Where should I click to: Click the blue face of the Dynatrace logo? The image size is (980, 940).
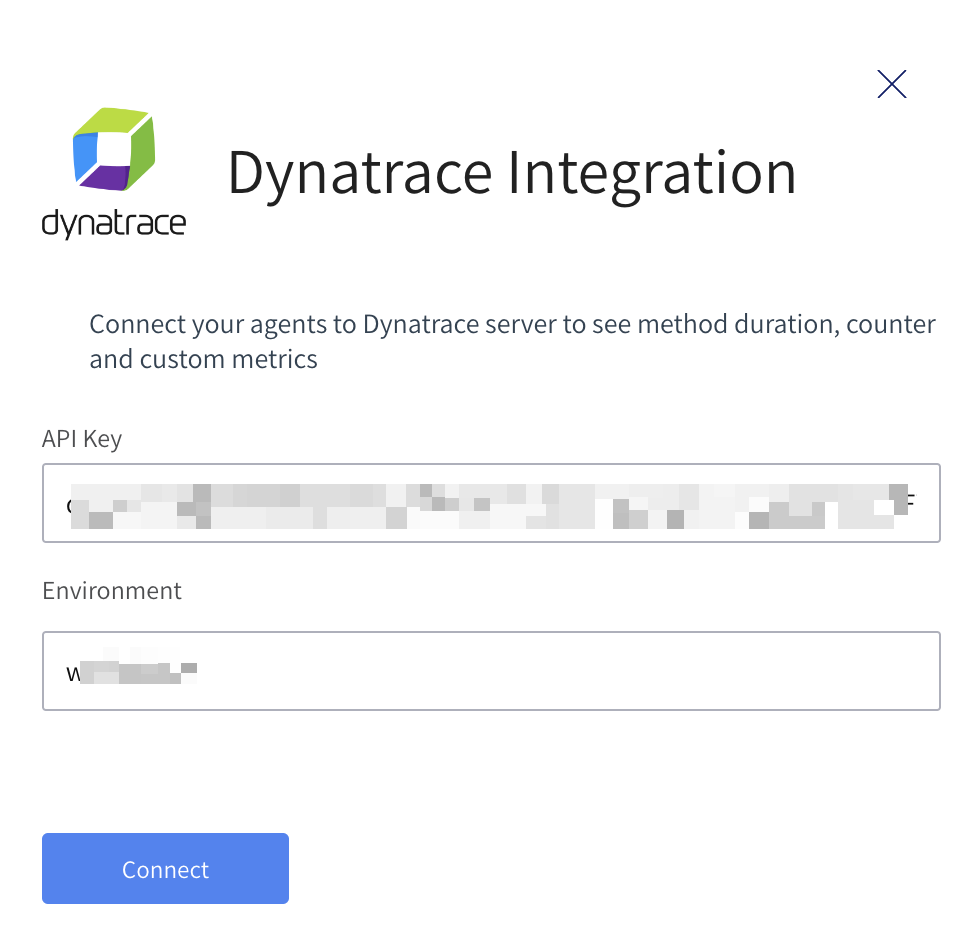(85, 152)
